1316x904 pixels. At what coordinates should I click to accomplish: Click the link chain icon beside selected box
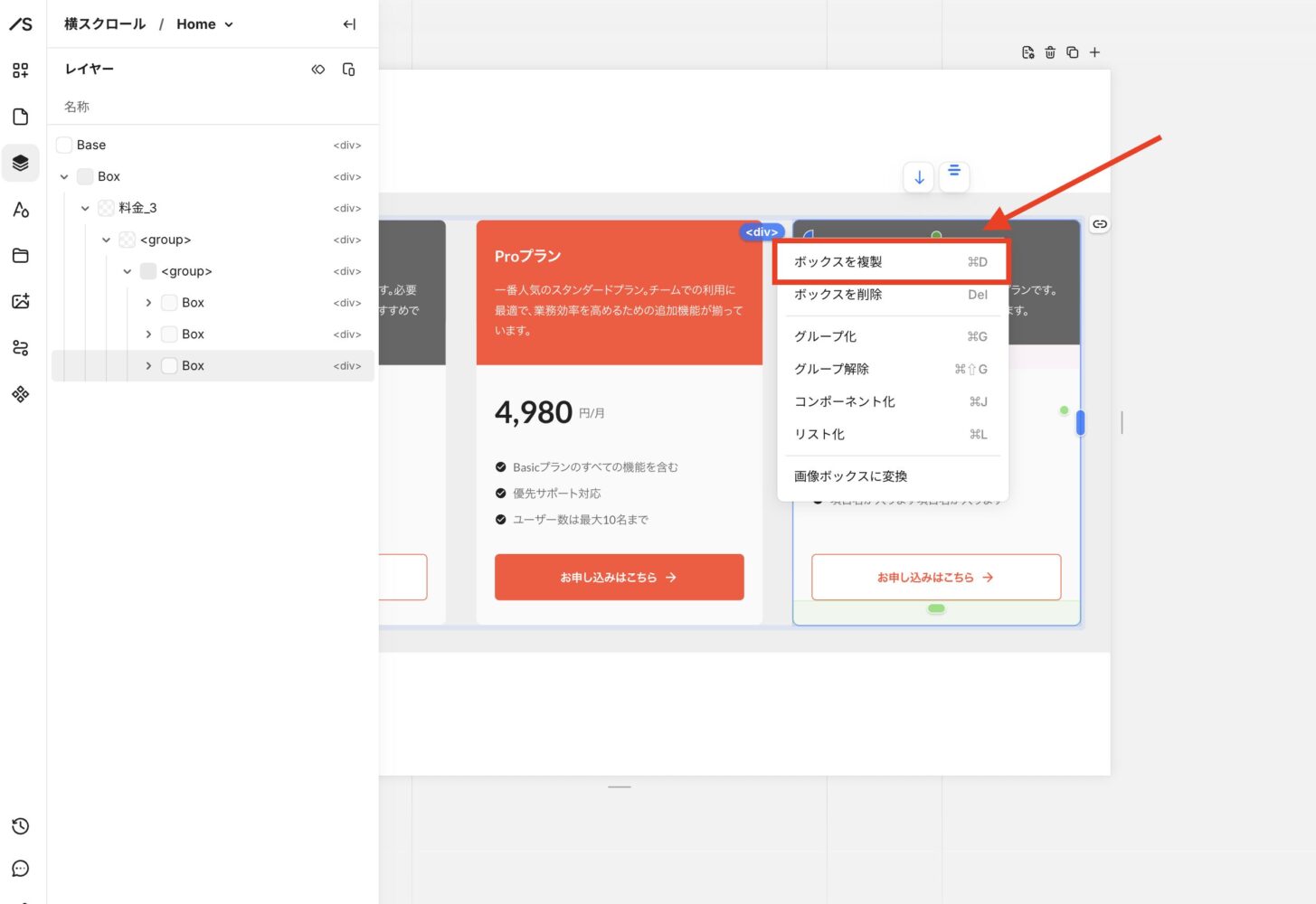click(1099, 224)
